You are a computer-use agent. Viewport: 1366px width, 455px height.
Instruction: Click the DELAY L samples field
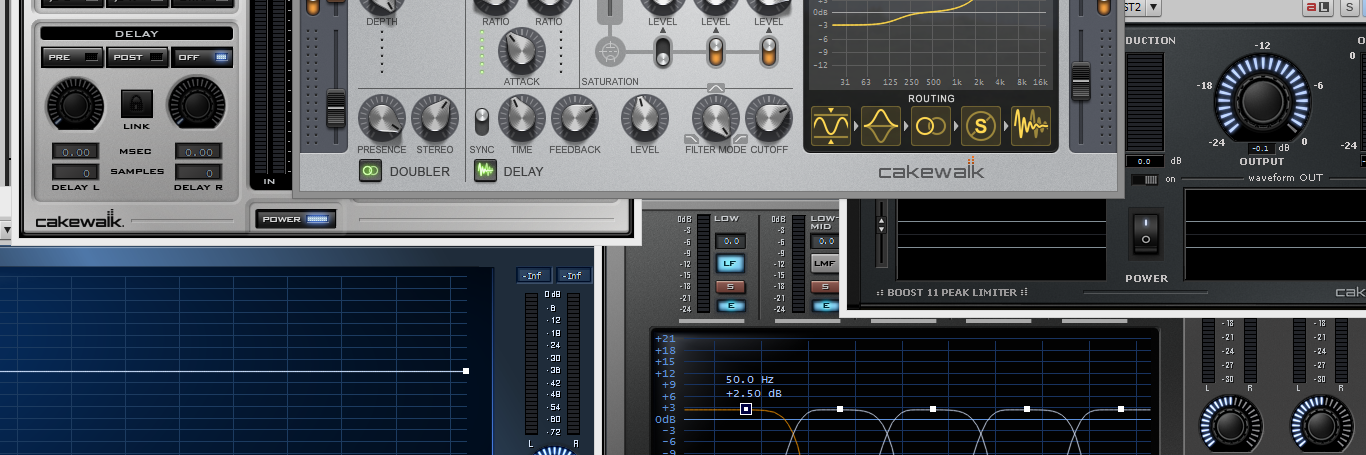pyautogui.click(x=75, y=172)
